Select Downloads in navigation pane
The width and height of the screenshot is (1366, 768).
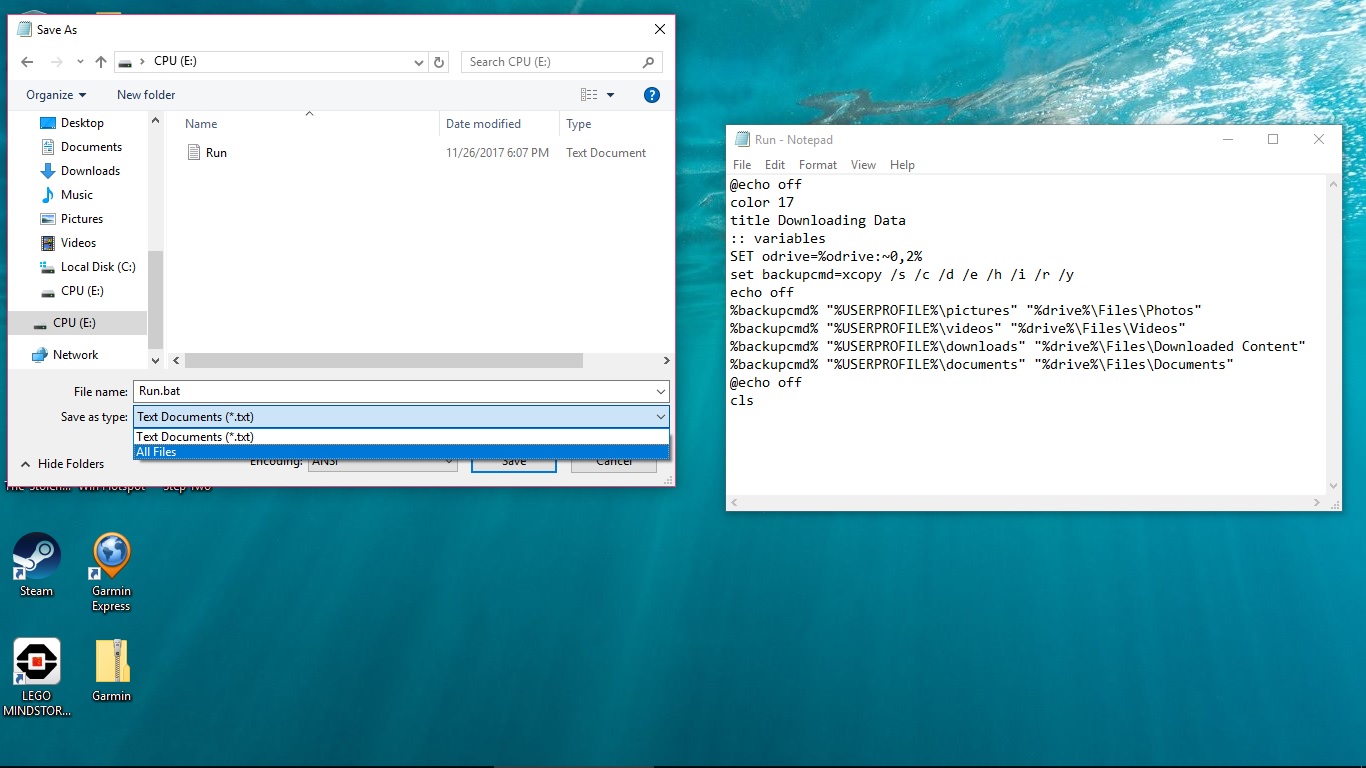click(x=90, y=171)
